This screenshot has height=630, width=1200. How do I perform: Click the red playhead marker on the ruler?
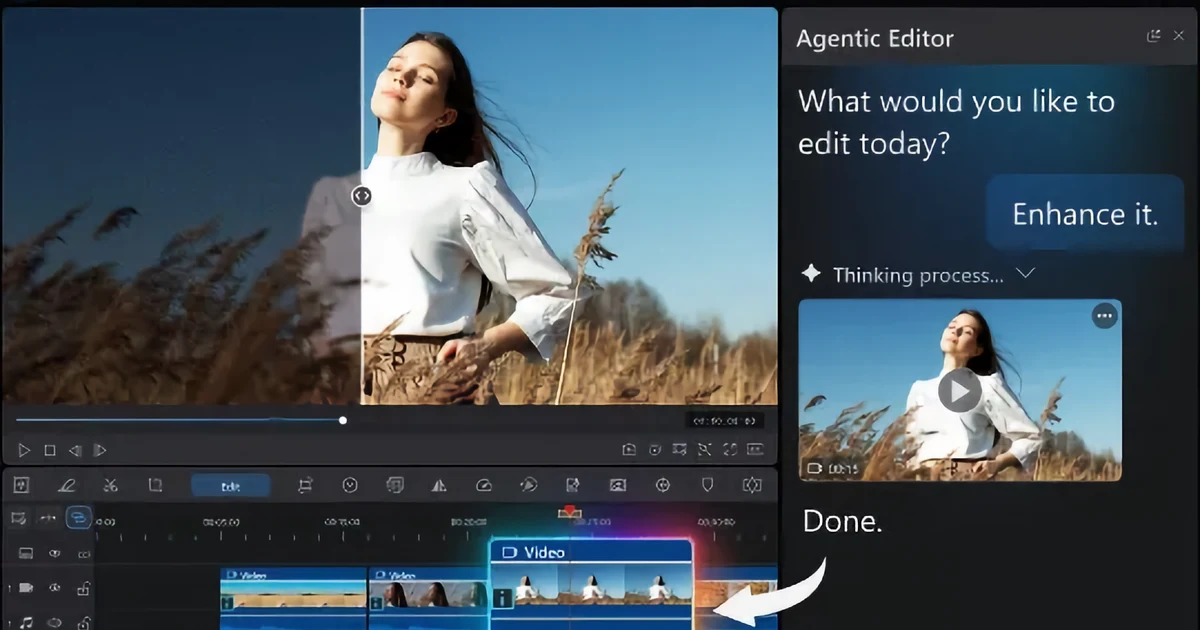[x=569, y=512]
